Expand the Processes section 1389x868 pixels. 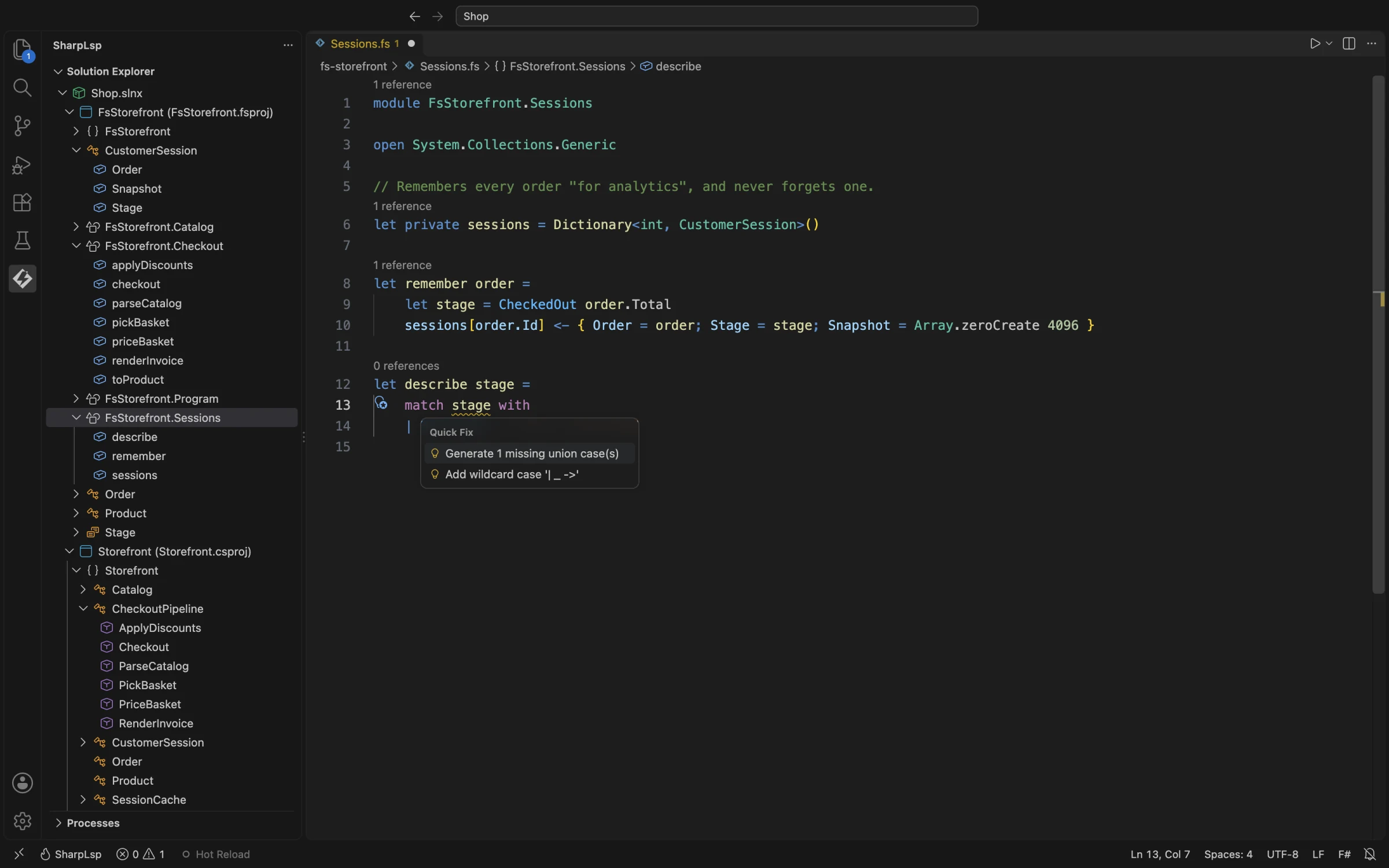pos(58,823)
